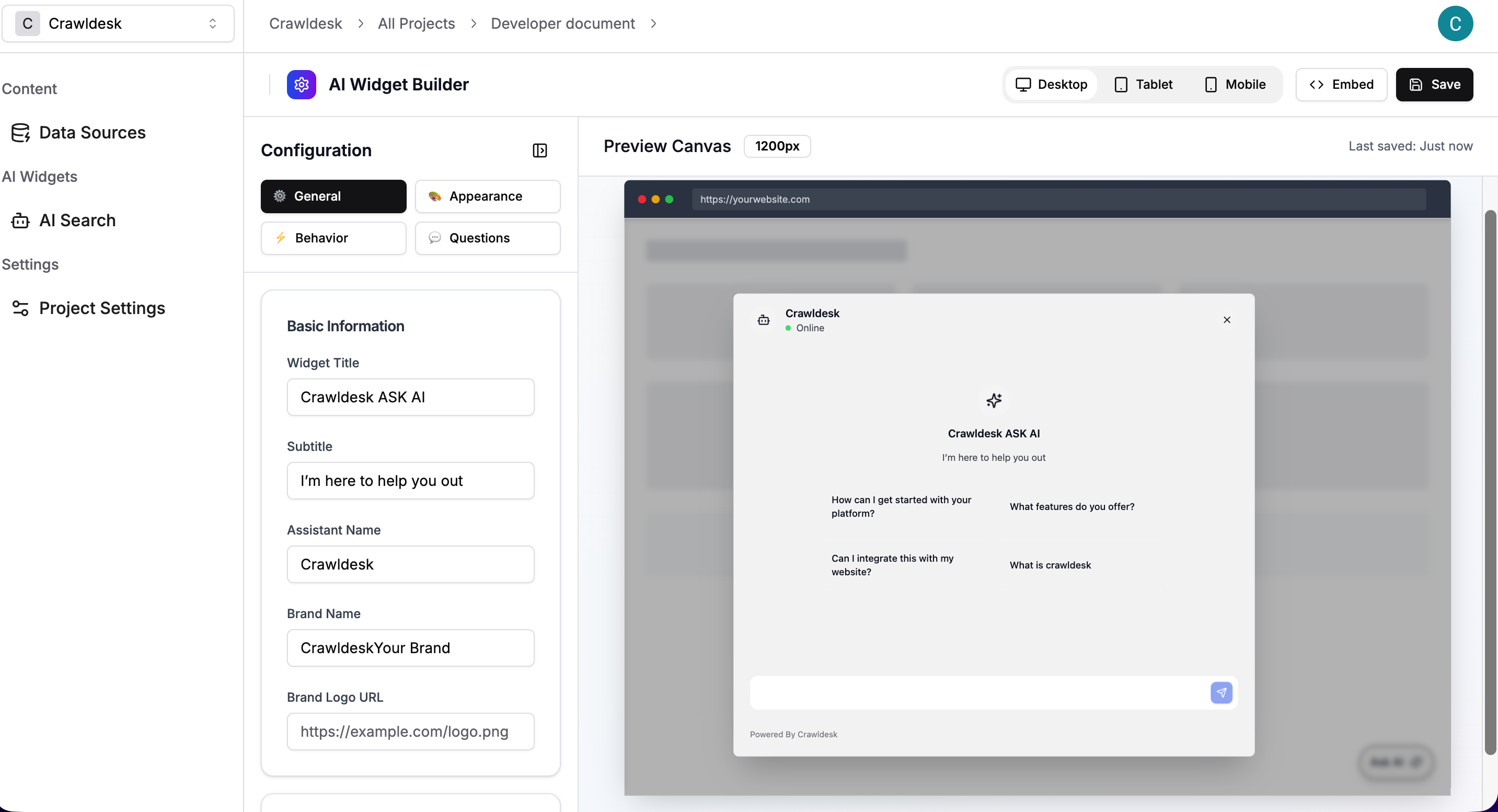
Task: Save the widget configuration
Action: coord(1434,85)
